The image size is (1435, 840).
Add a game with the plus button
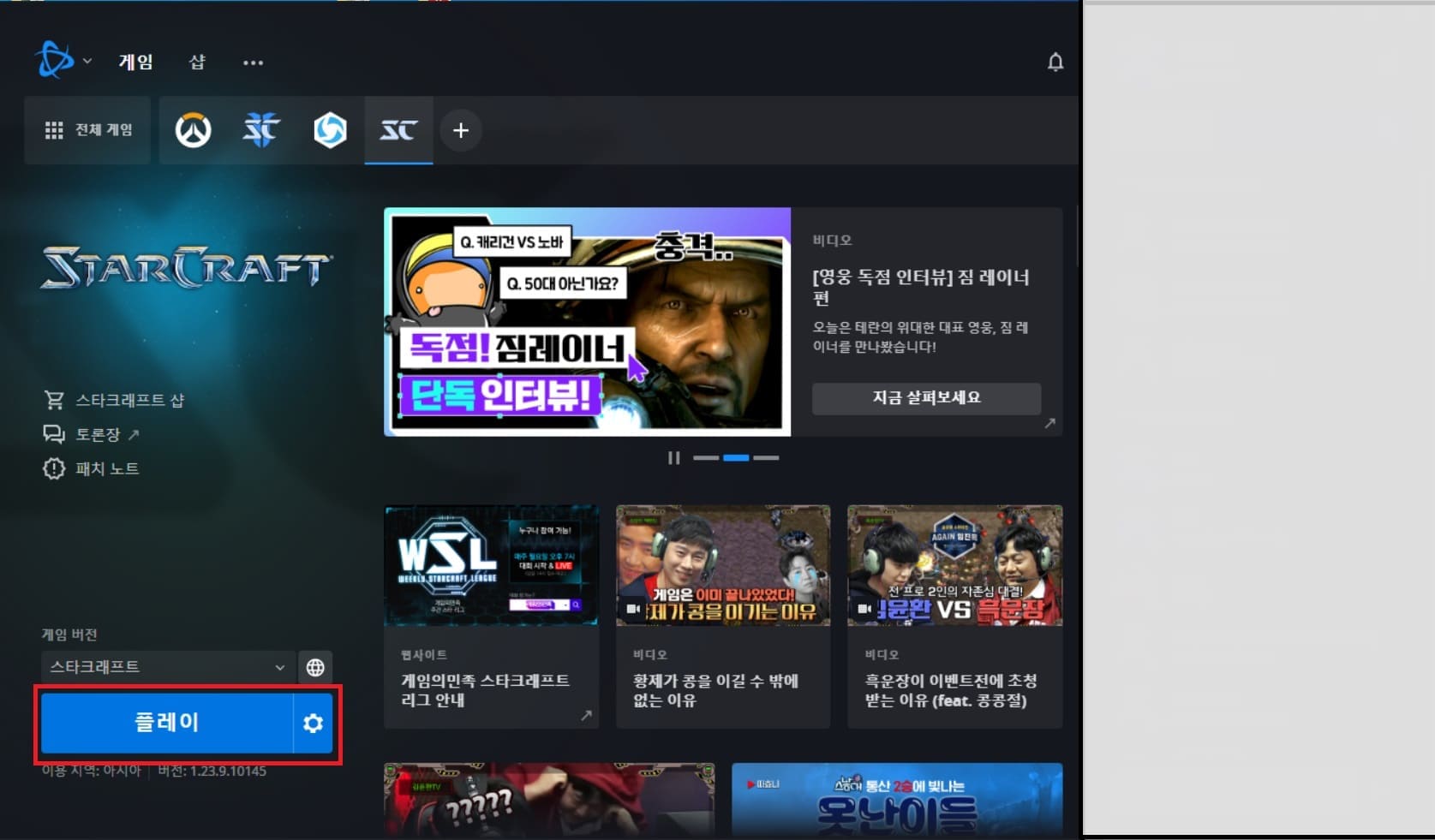coord(461,130)
